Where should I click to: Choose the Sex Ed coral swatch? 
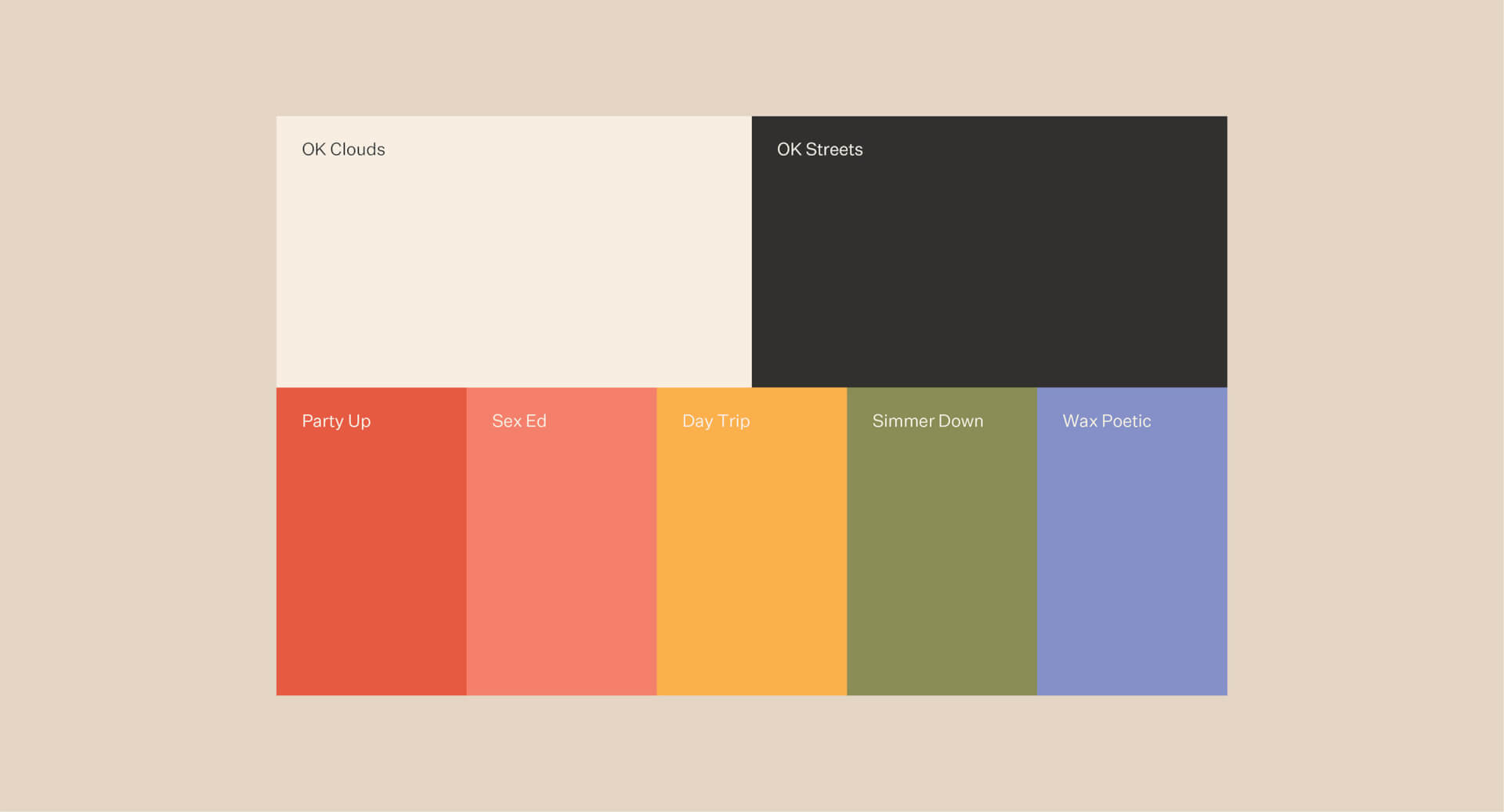tap(561, 556)
